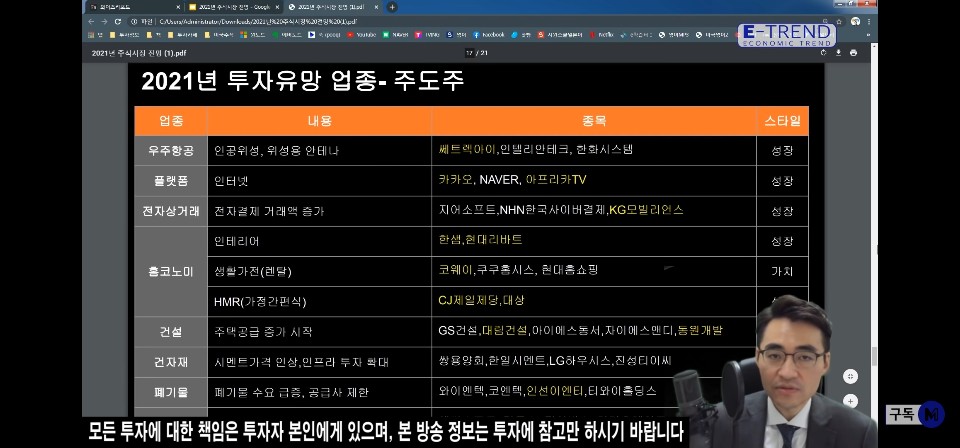Bookmark this page with the star icon

(839, 21)
